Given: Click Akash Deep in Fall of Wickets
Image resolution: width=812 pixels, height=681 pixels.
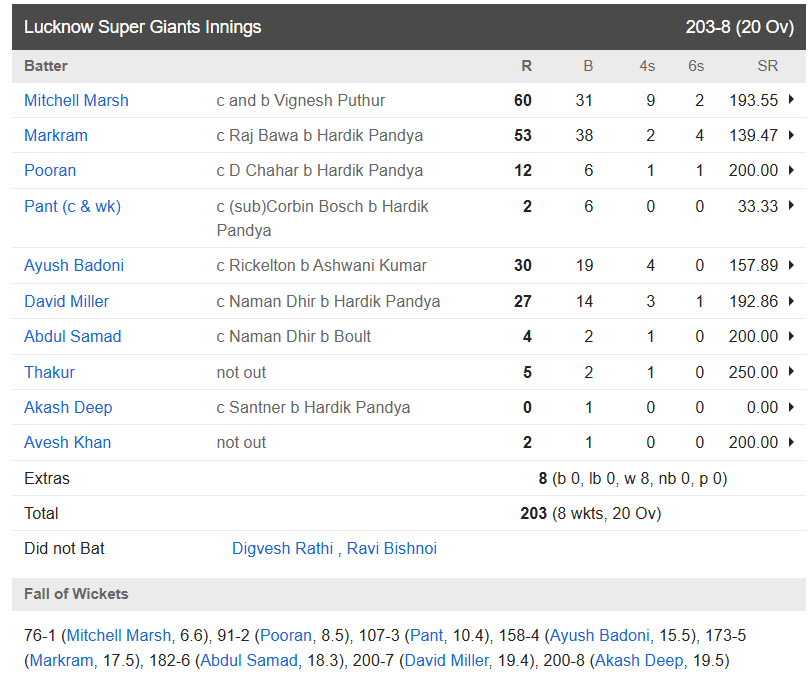Looking at the screenshot, I should point(639,660).
